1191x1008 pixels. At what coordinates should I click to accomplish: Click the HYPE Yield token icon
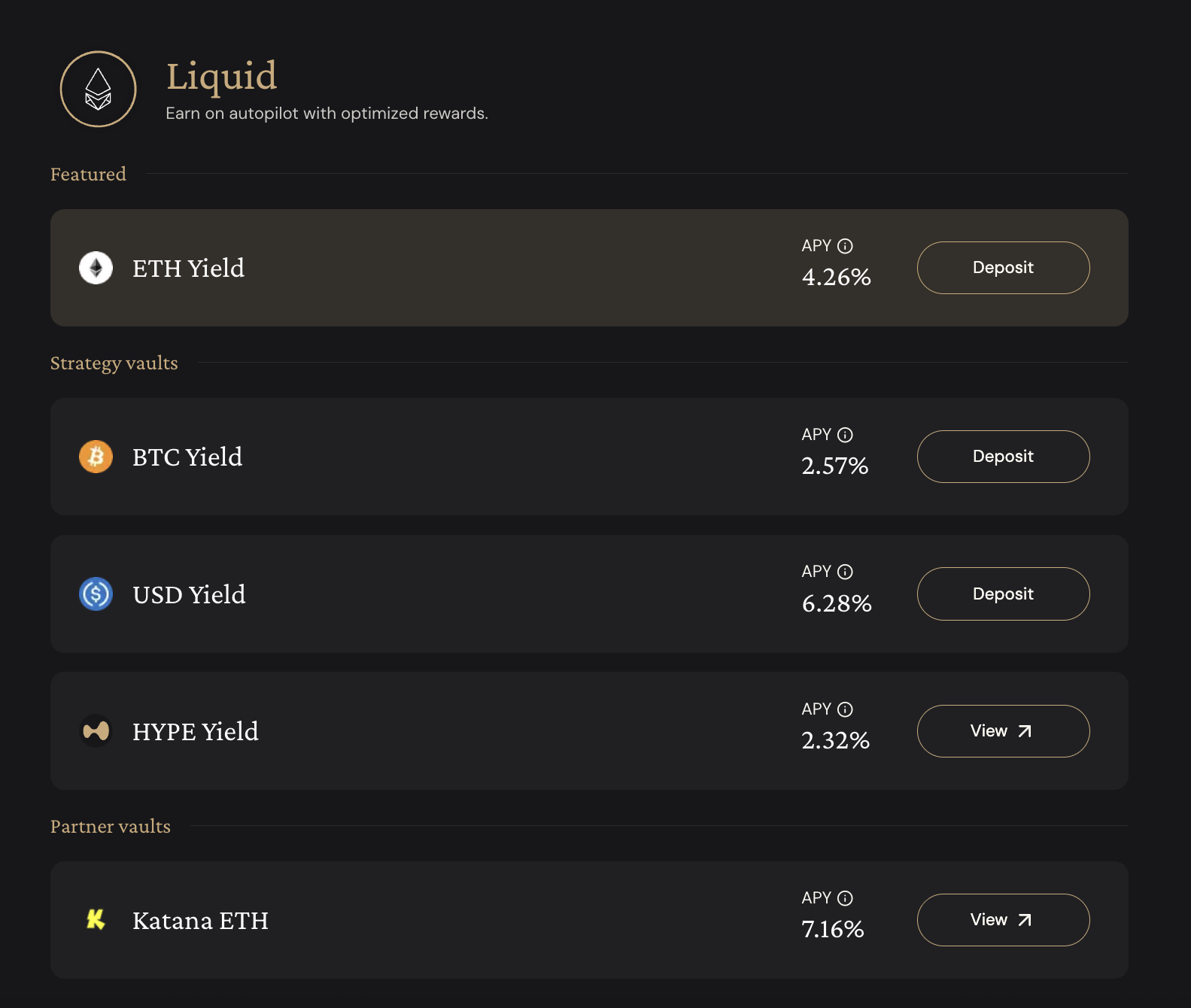tap(96, 730)
